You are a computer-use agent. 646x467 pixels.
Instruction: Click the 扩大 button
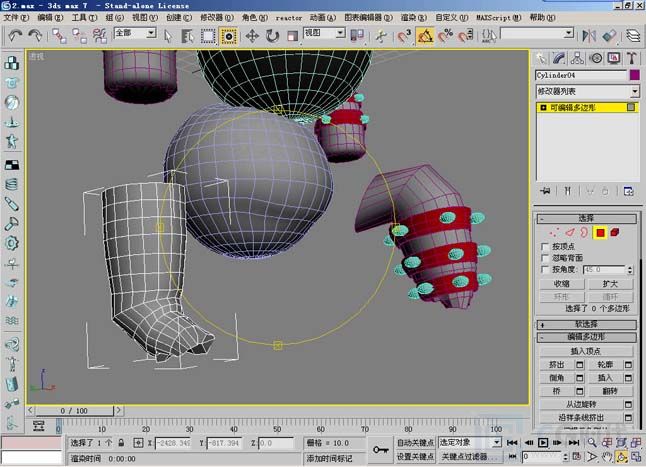(611, 284)
